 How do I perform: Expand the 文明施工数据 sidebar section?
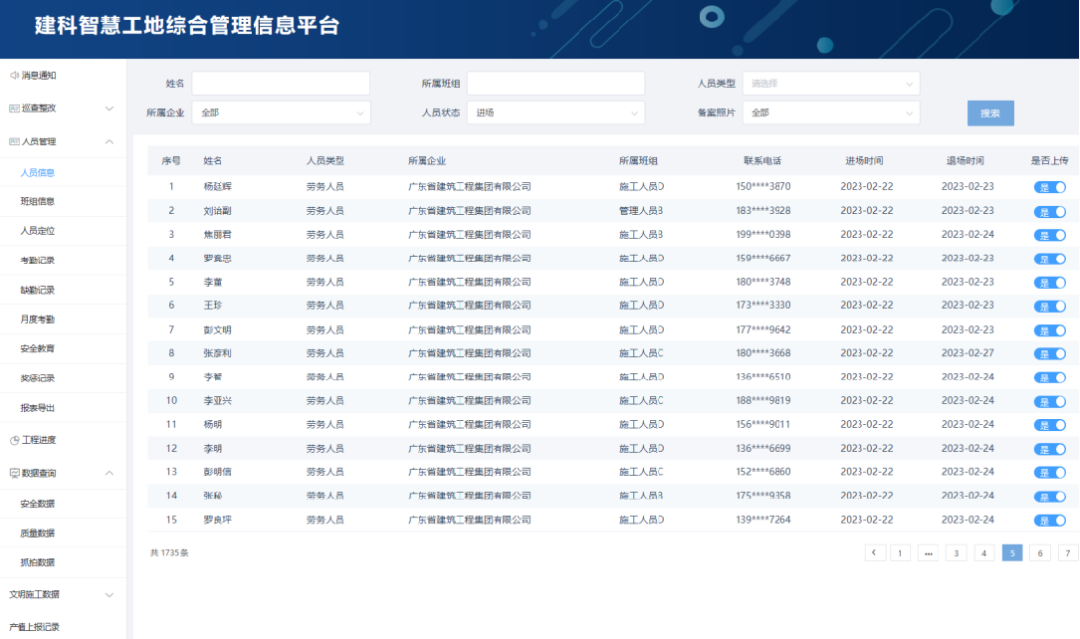[x=109, y=594]
